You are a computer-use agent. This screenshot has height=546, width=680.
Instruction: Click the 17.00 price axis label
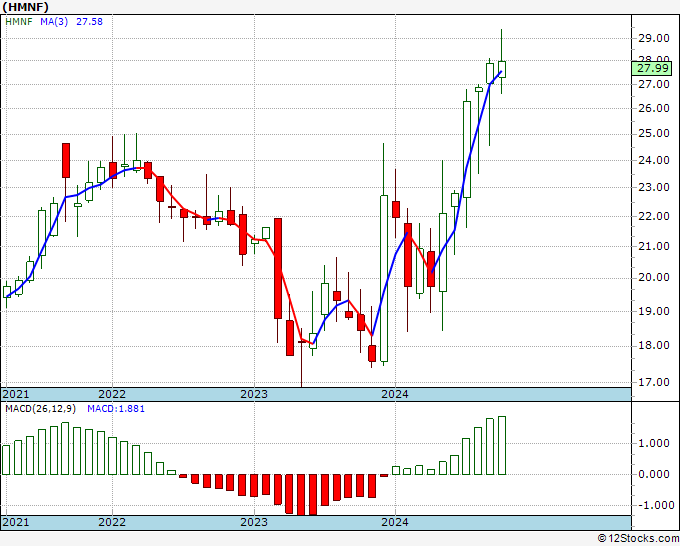coord(654,382)
